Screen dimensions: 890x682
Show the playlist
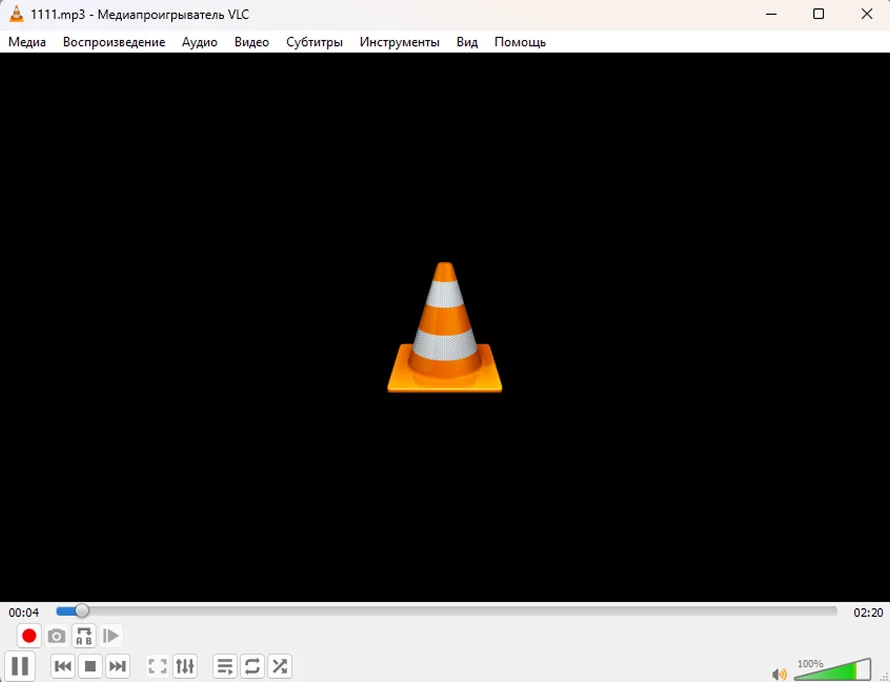tap(225, 666)
